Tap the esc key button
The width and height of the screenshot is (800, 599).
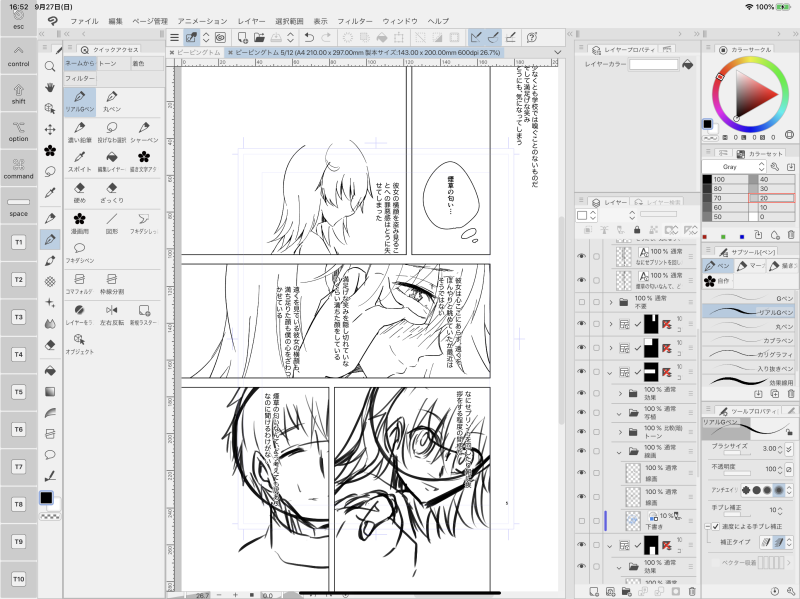click(18, 19)
